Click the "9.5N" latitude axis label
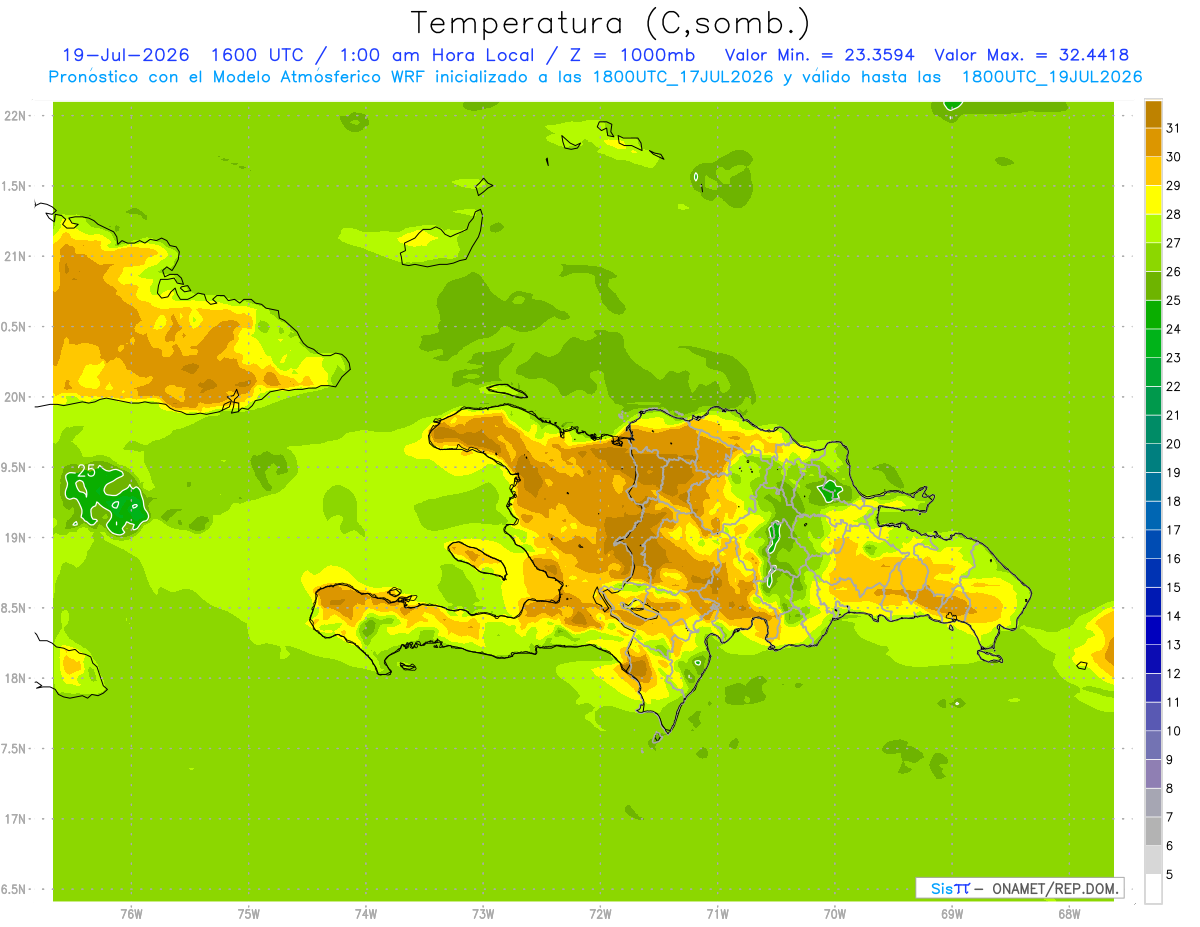 [15, 467]
